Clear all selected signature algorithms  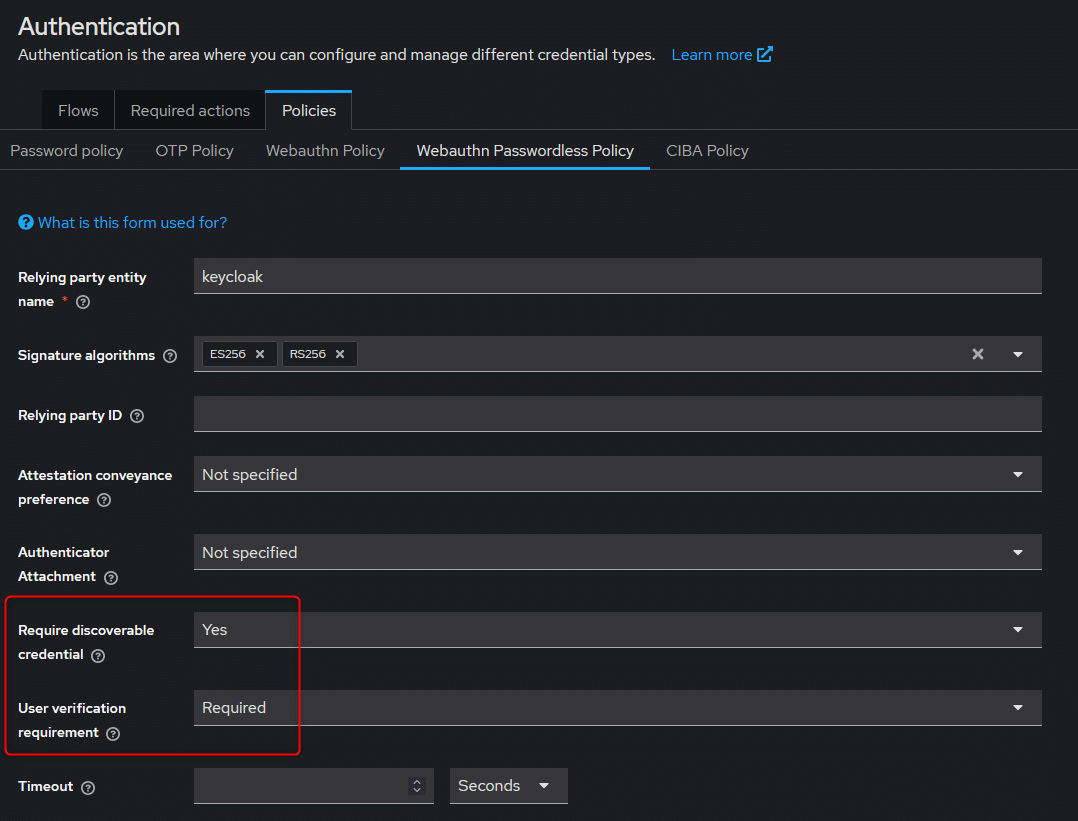(978, 354)
